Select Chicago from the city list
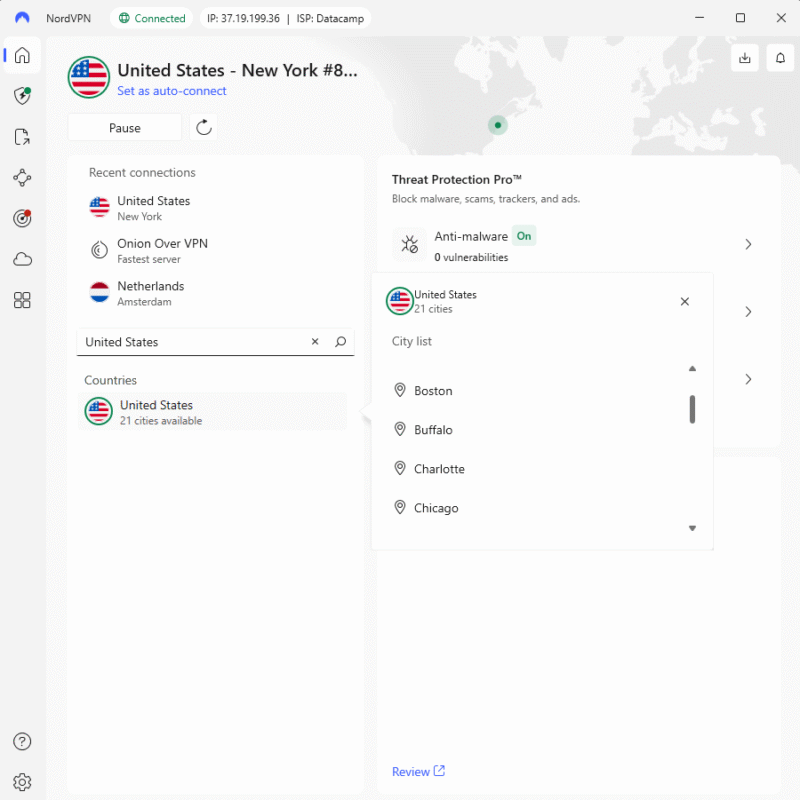800x800 pixels. (436, 508)
